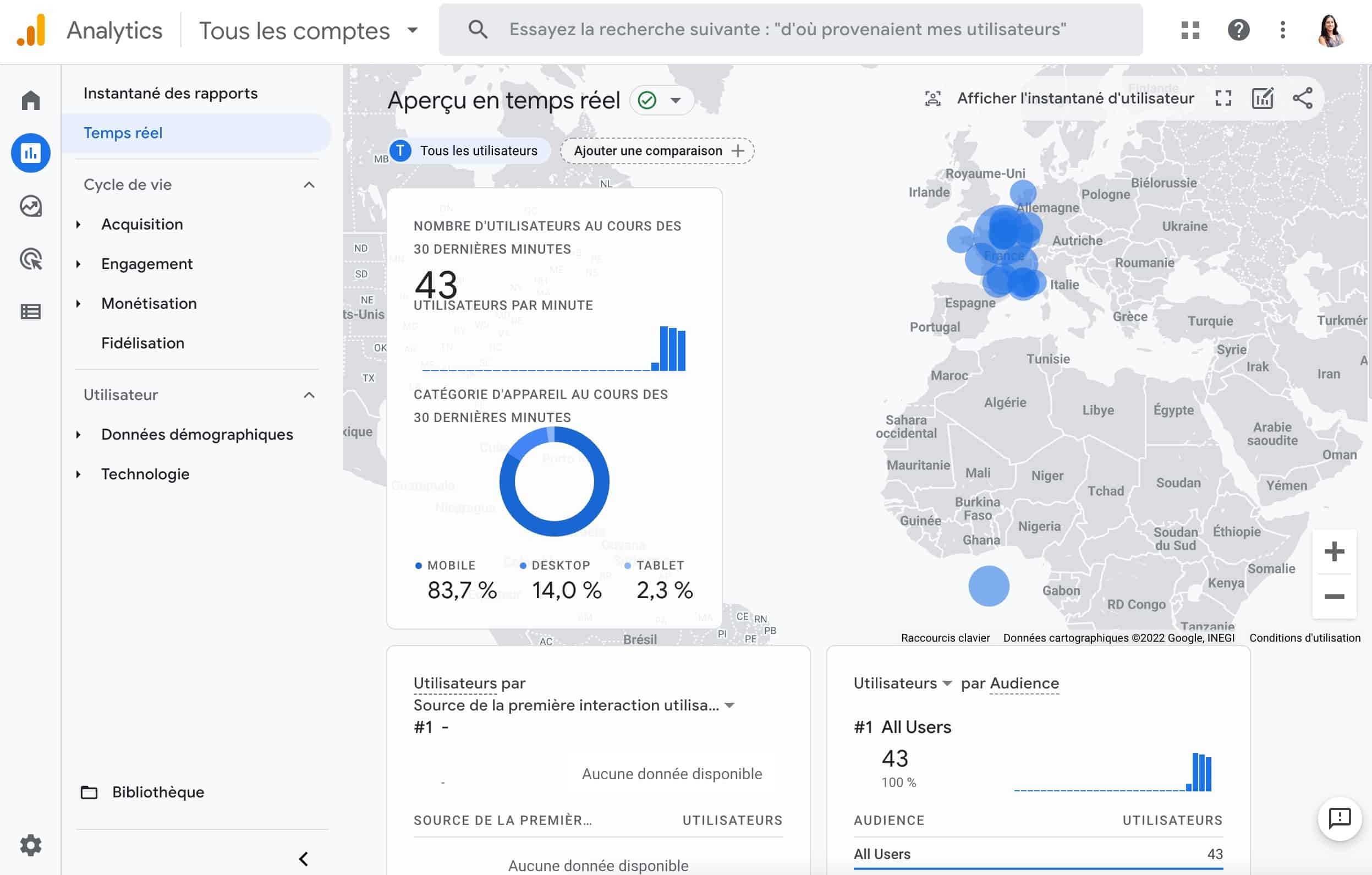Screen dimensions: 1372x875
Task: Open the Fidélisation report
Action: click(143, 343)
